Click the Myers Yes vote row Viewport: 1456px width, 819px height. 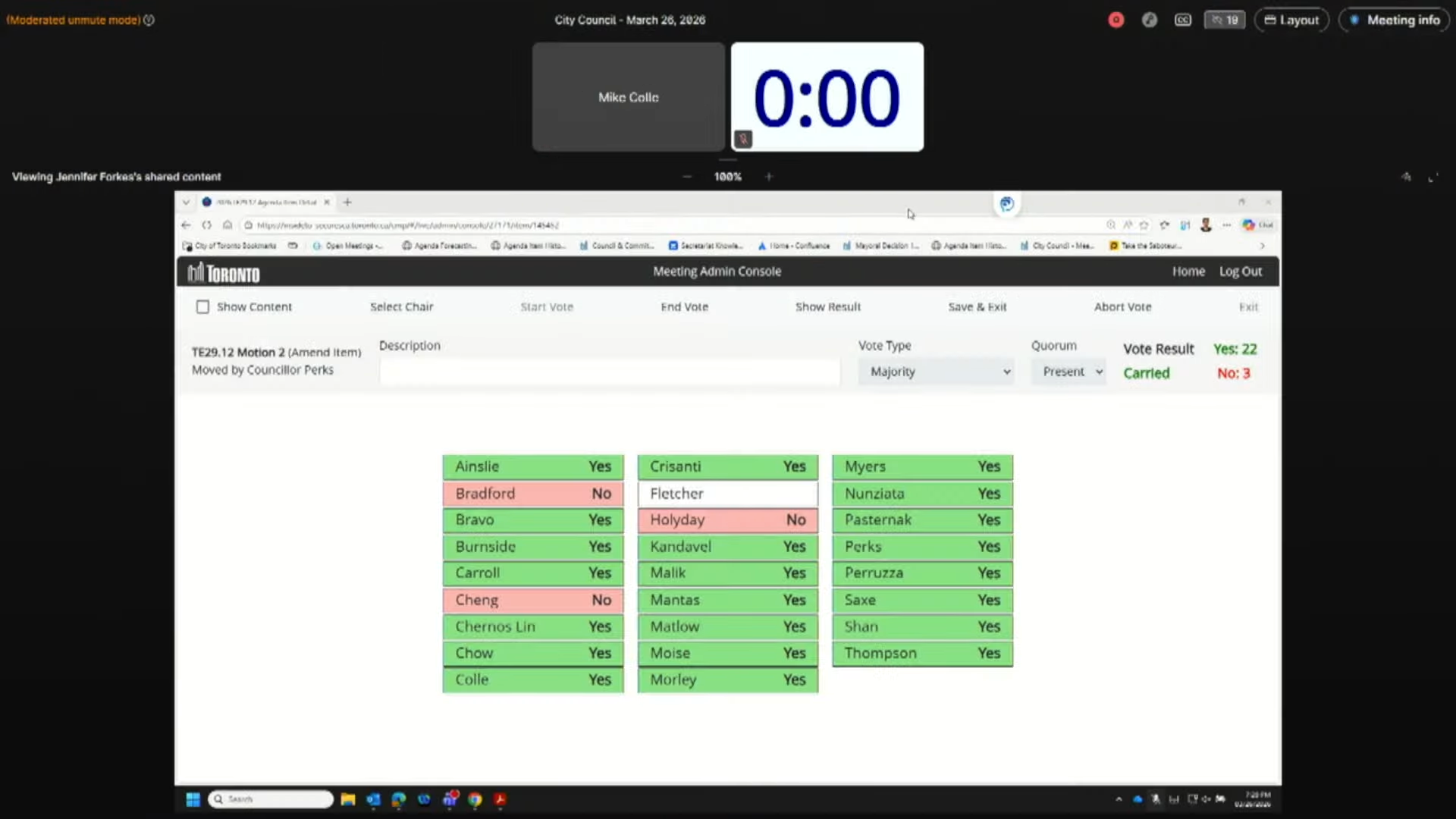pos(923,466)
